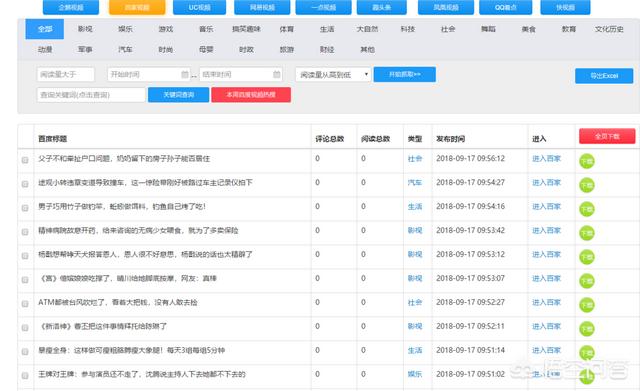Open the 阅读量从高到低 sort dropdown
Screen dimensions: 640x391
333,75
